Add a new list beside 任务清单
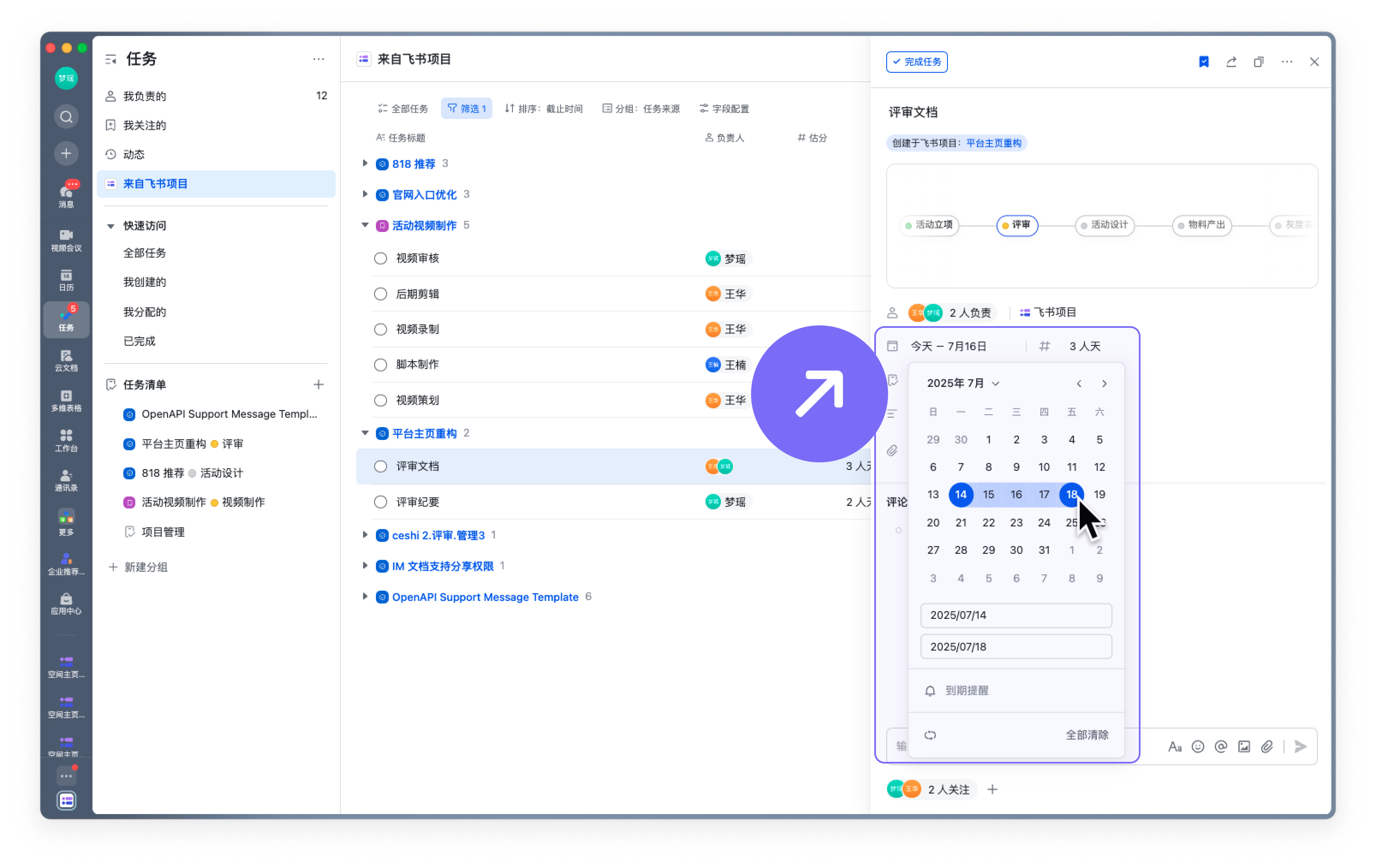Screen dimensions: 1376x868 (318, 385)
